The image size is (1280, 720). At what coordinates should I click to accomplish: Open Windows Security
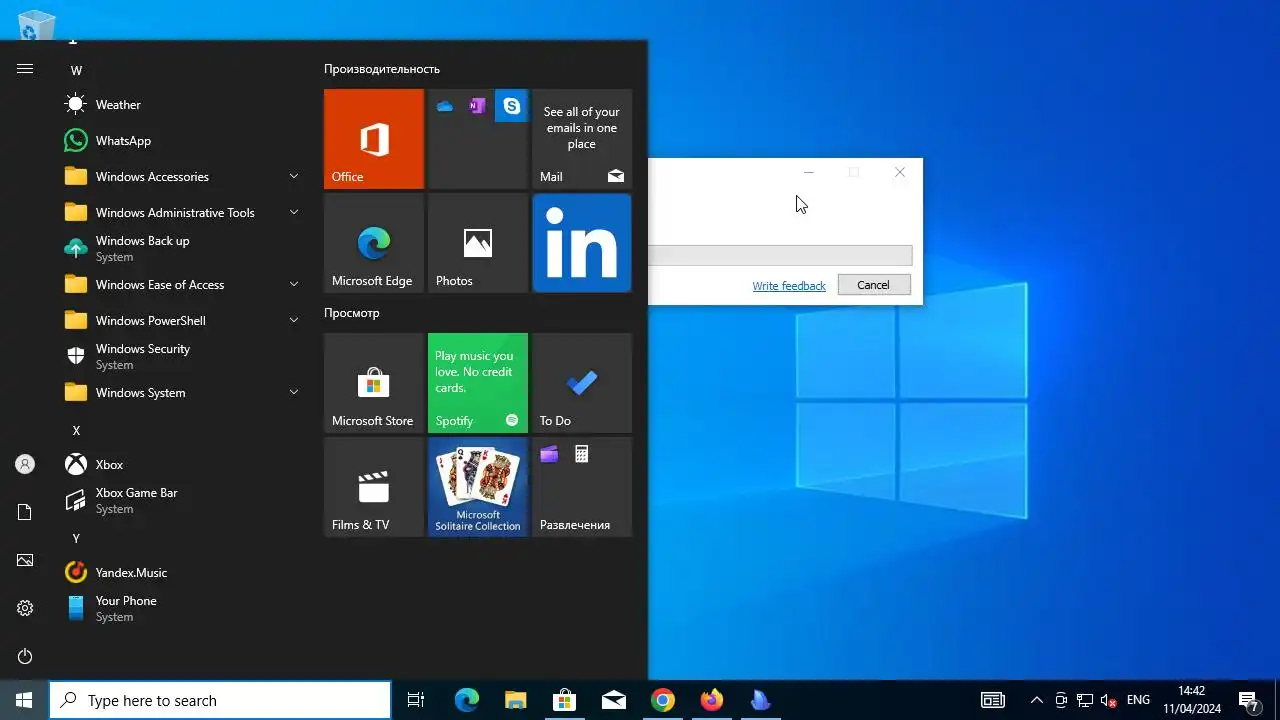[x=180, y=357]
